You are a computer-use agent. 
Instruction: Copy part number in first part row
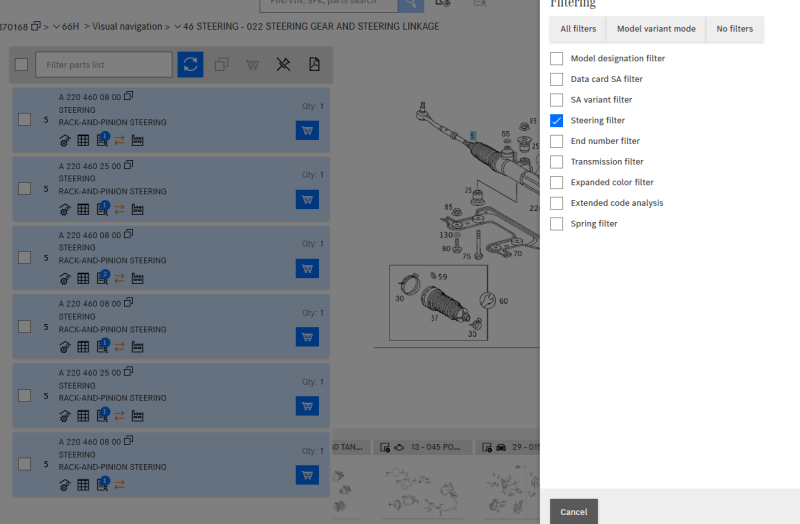coord(129,97)
